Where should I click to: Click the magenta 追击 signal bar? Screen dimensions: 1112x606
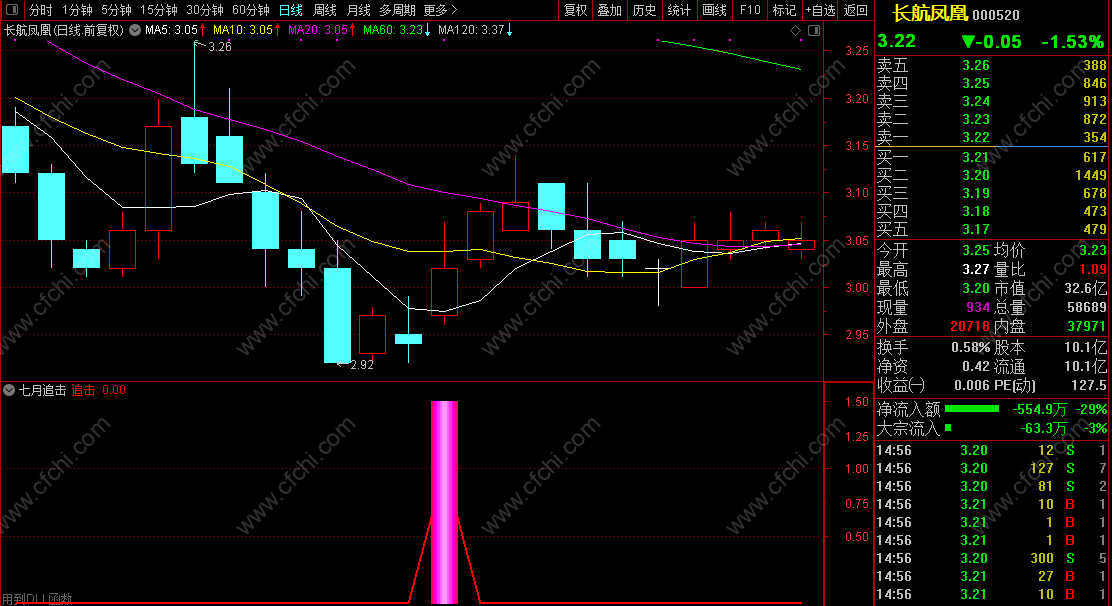click(x=445, y=503)
